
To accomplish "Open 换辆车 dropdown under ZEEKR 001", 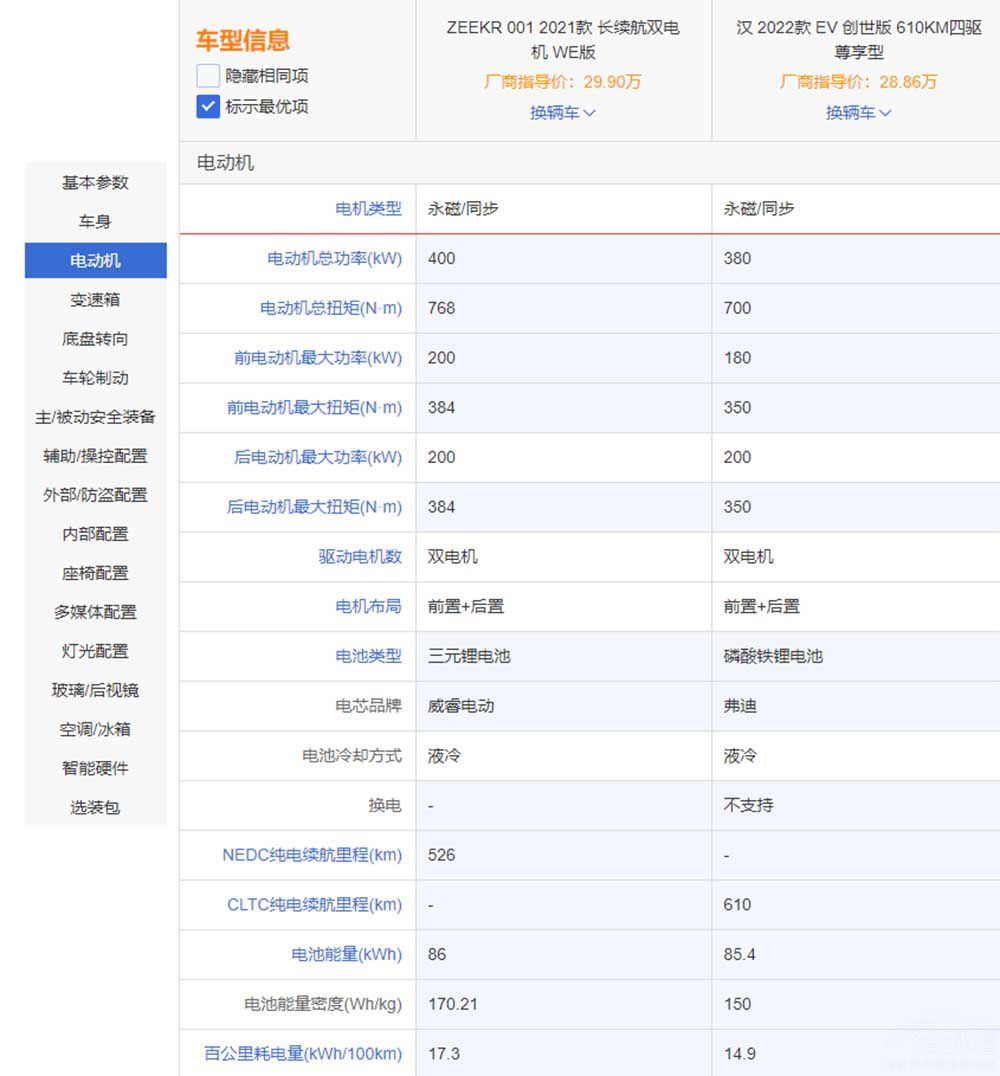I will coord(562,113).
